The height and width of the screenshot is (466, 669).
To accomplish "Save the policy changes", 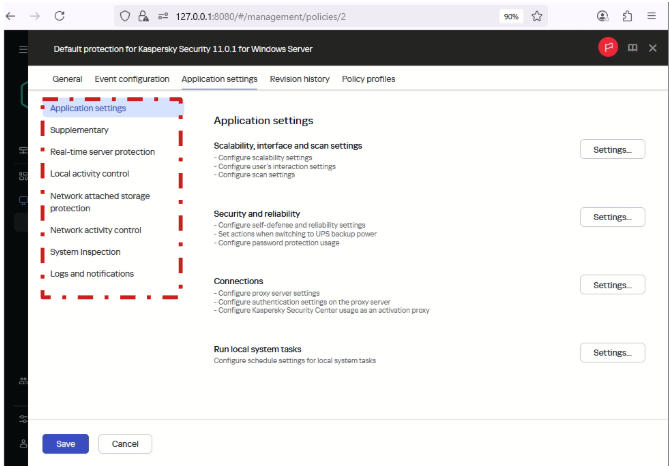I will click(x=65, y=444).
